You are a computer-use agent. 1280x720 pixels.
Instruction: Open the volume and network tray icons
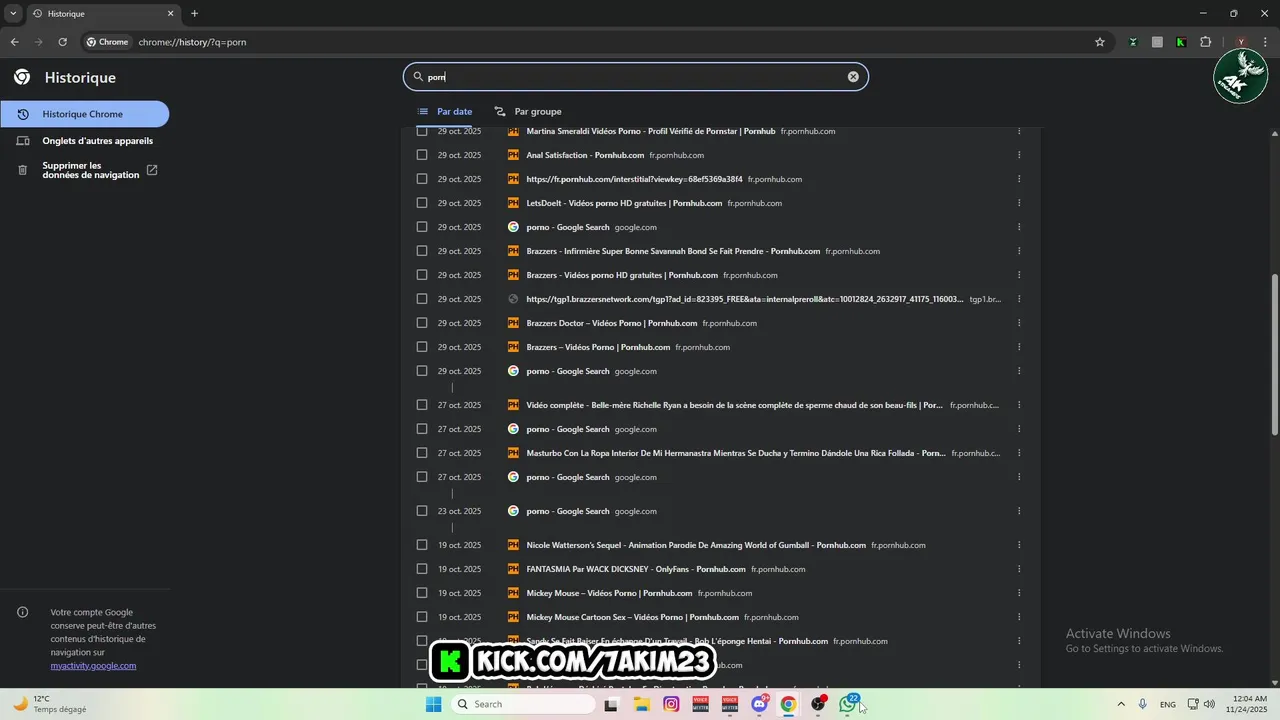pyautogui.click(x=1201, y=704)
